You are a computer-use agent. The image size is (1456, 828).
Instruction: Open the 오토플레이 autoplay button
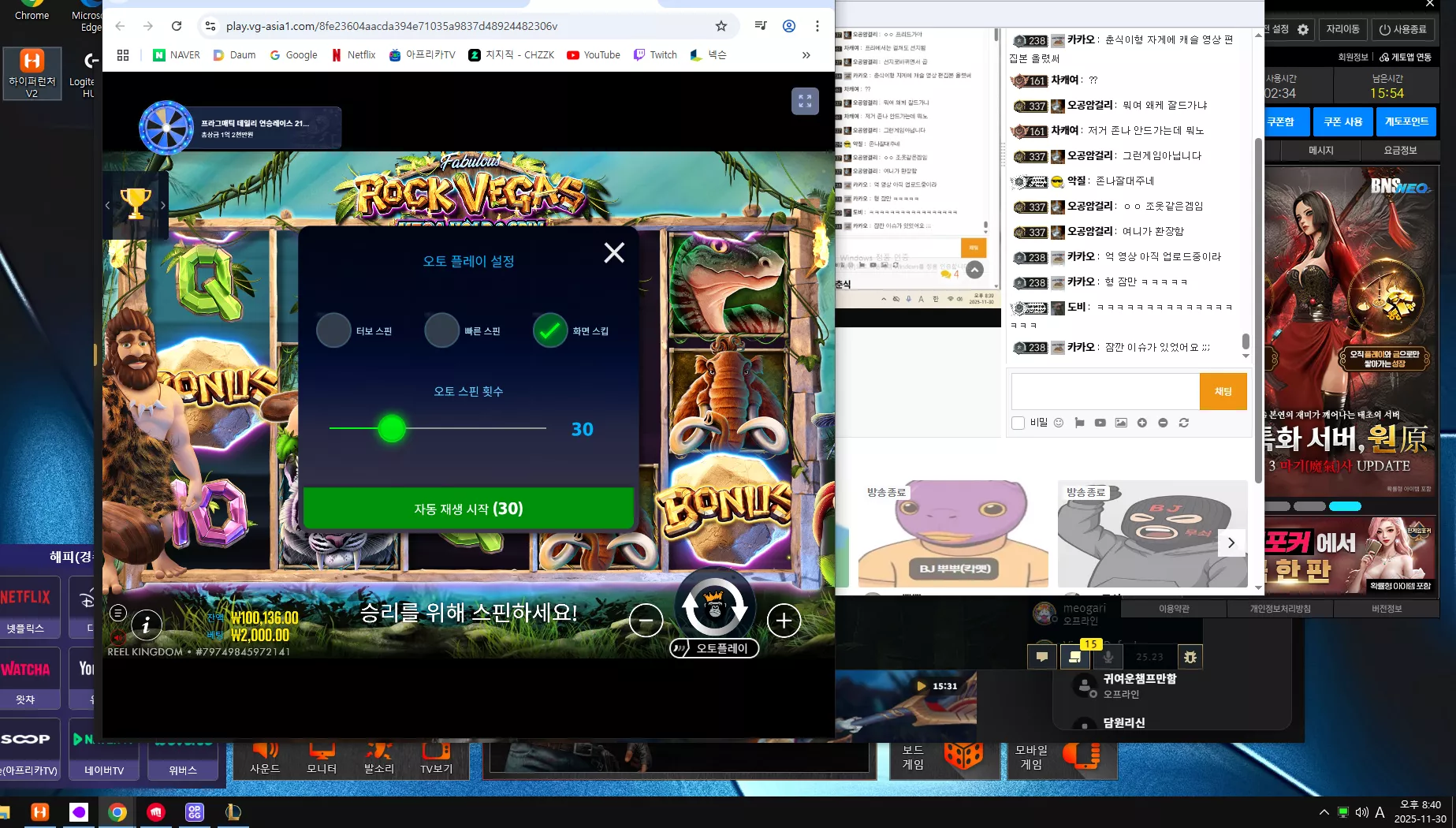coord(714,648)
